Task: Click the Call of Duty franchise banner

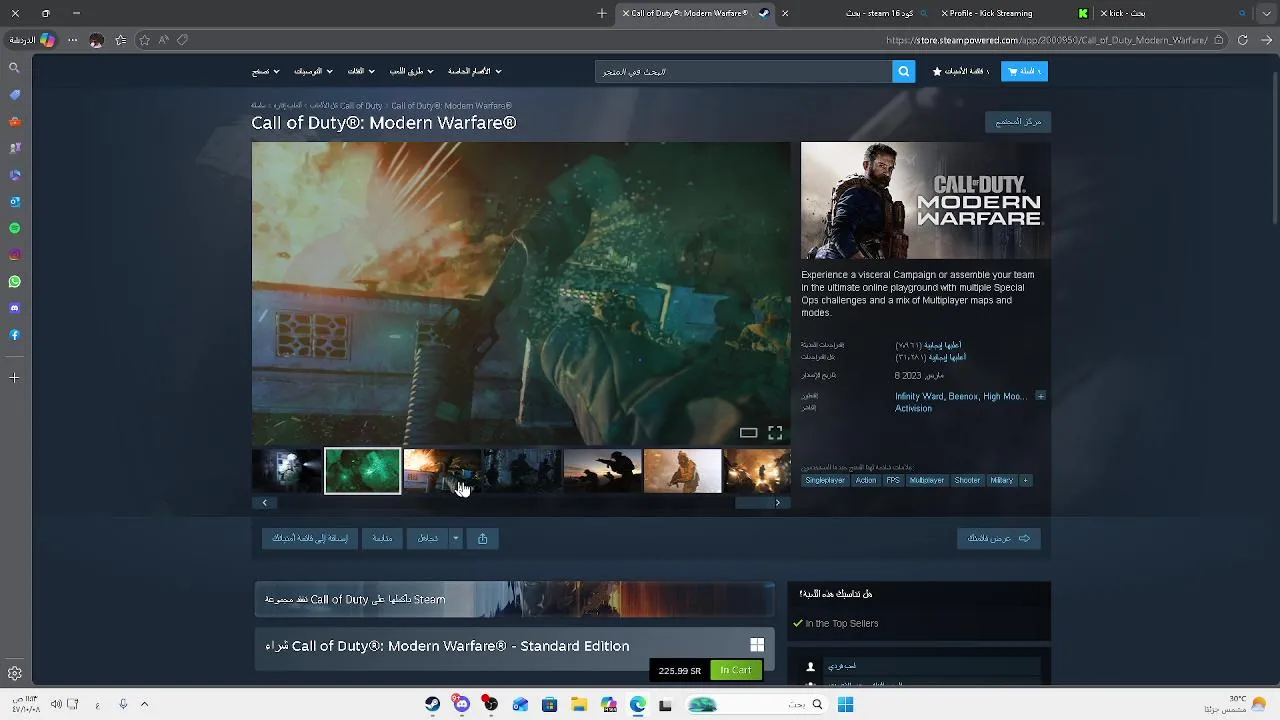Action: tap(514, 599)
